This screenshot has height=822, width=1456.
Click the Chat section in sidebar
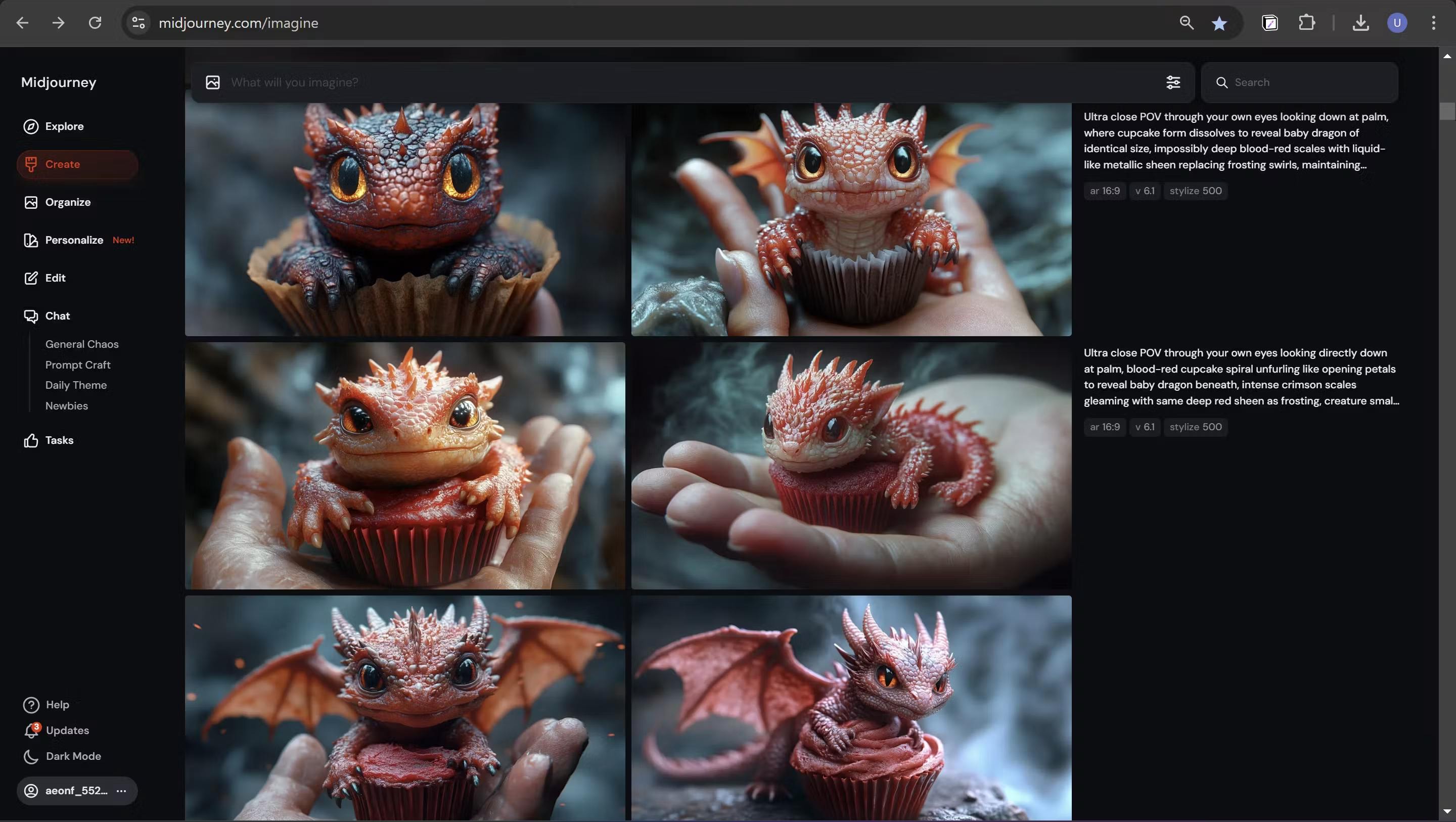pos(57,315)
